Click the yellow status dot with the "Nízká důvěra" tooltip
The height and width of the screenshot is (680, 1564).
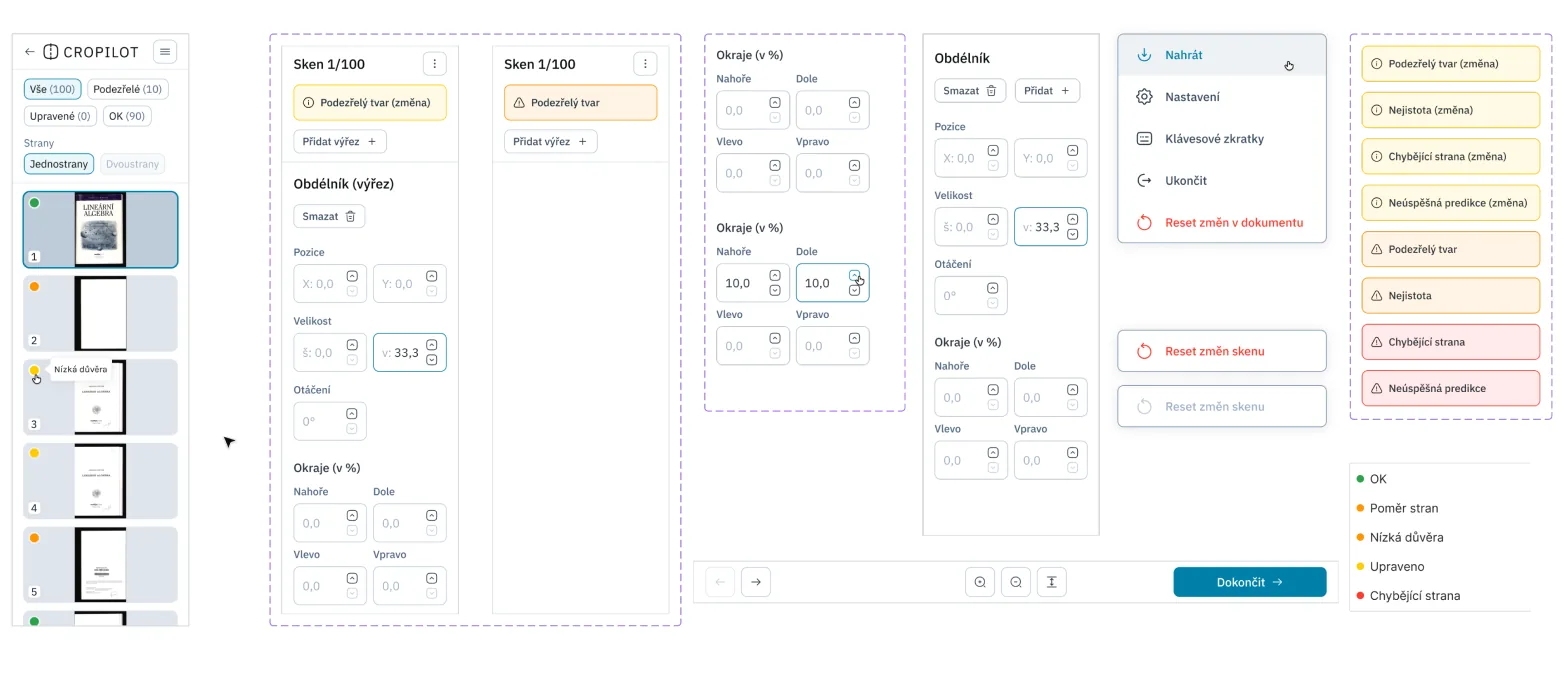point(34,370)
